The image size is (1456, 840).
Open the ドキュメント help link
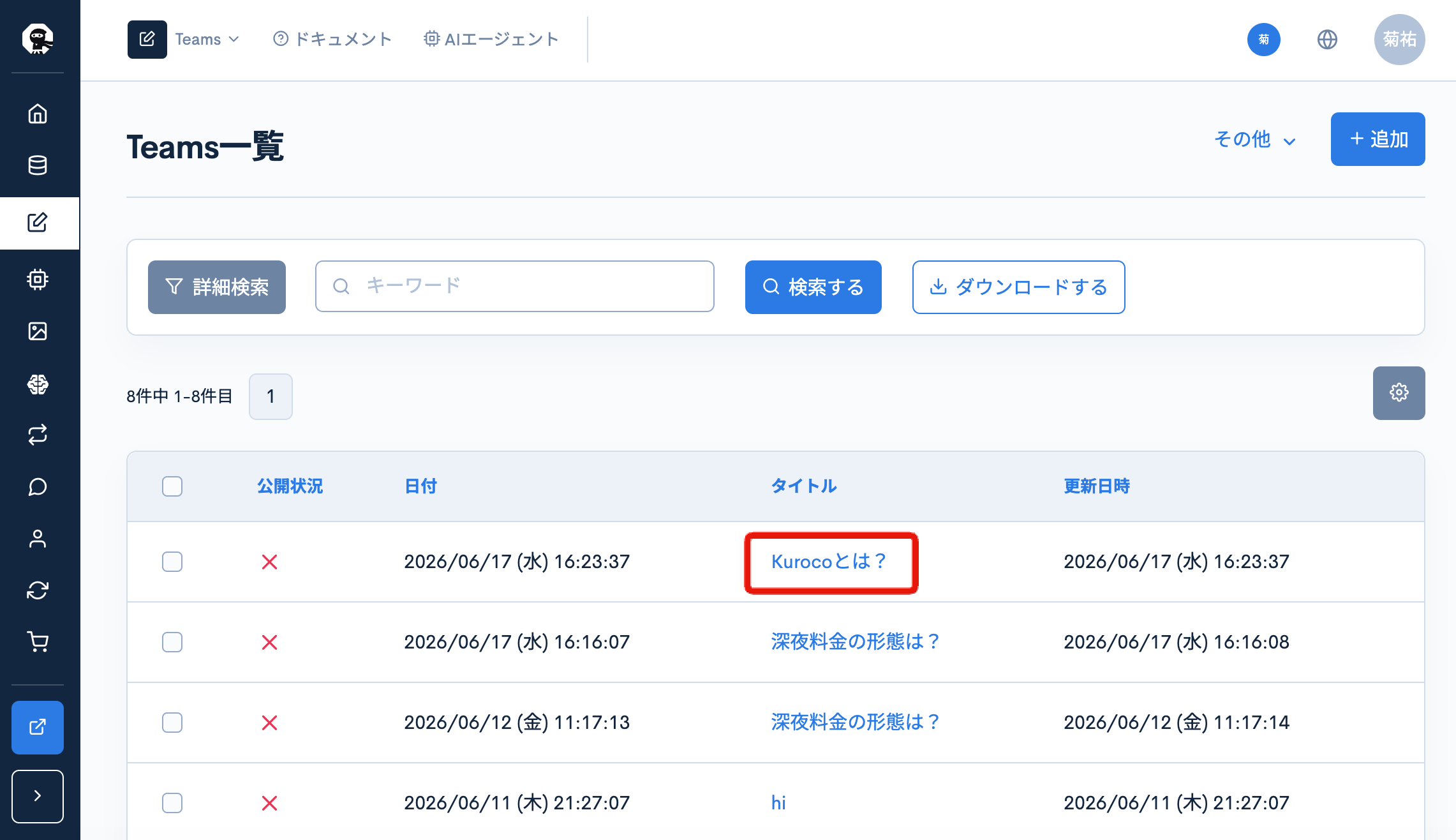(332, 40)
